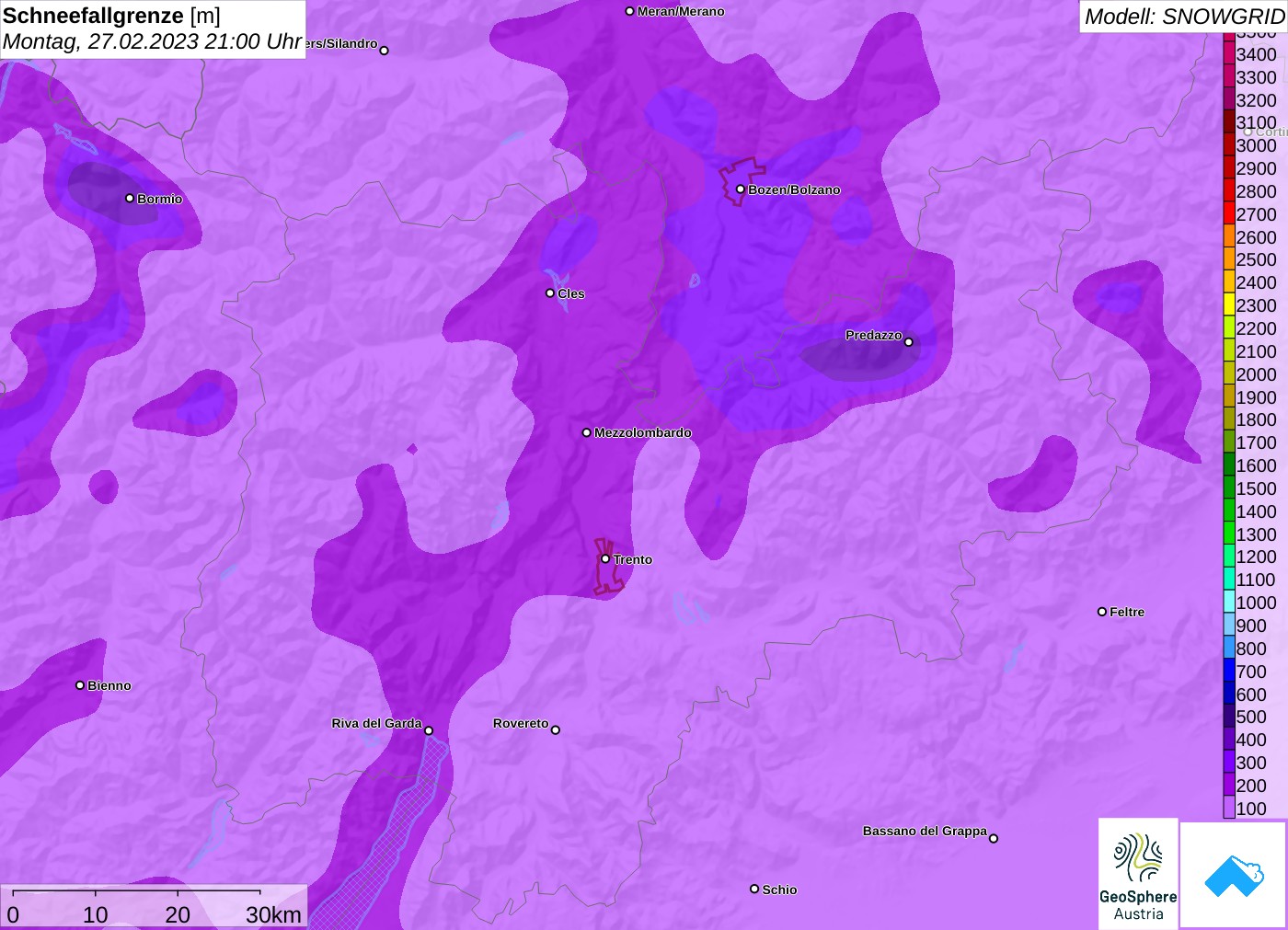
Task: Click the Bormio location marker
Action: [x=130, y=198]
